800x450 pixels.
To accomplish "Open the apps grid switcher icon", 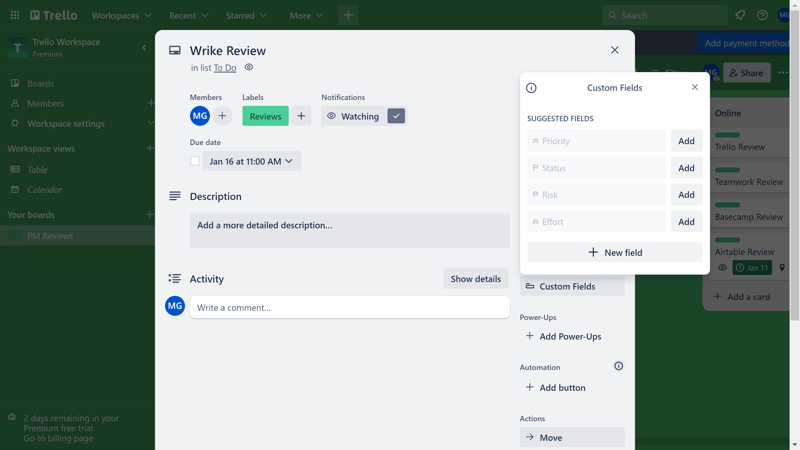I will (15, 15).
